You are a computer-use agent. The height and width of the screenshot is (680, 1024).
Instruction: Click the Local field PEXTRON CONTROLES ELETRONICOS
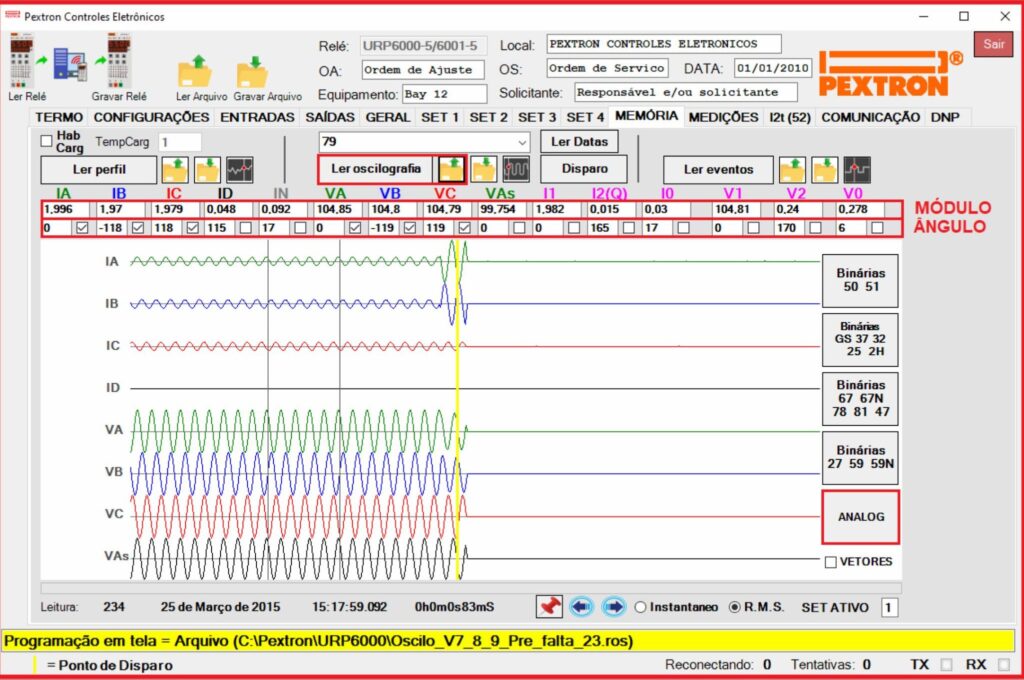pos(664,44)
